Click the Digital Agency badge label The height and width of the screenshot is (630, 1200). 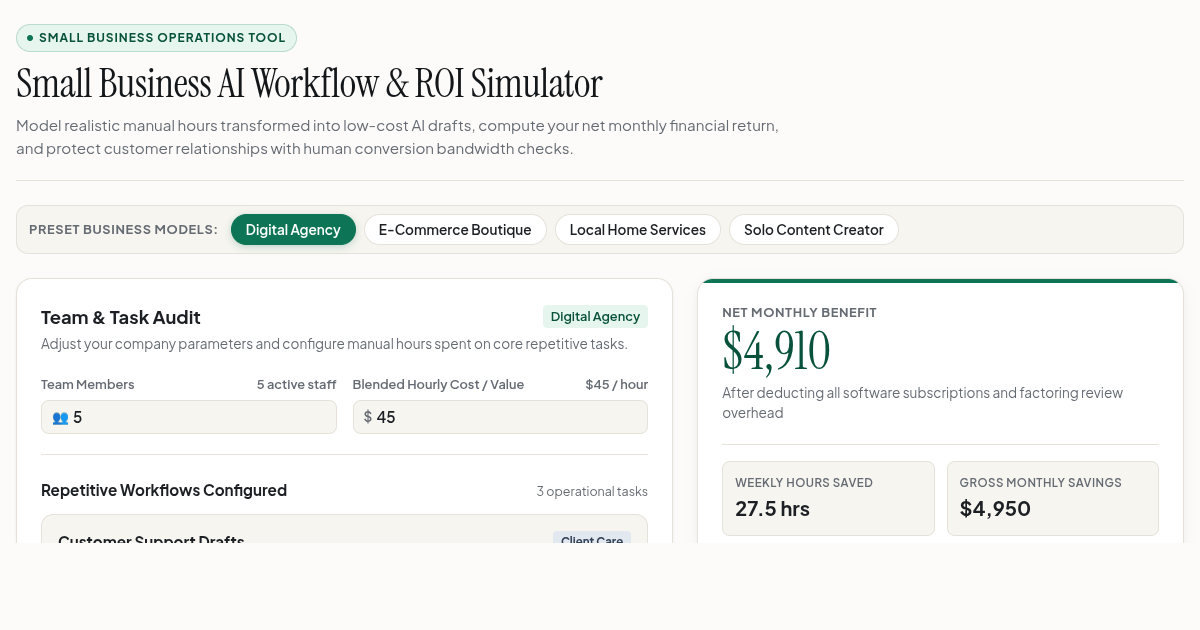[595, 317]
